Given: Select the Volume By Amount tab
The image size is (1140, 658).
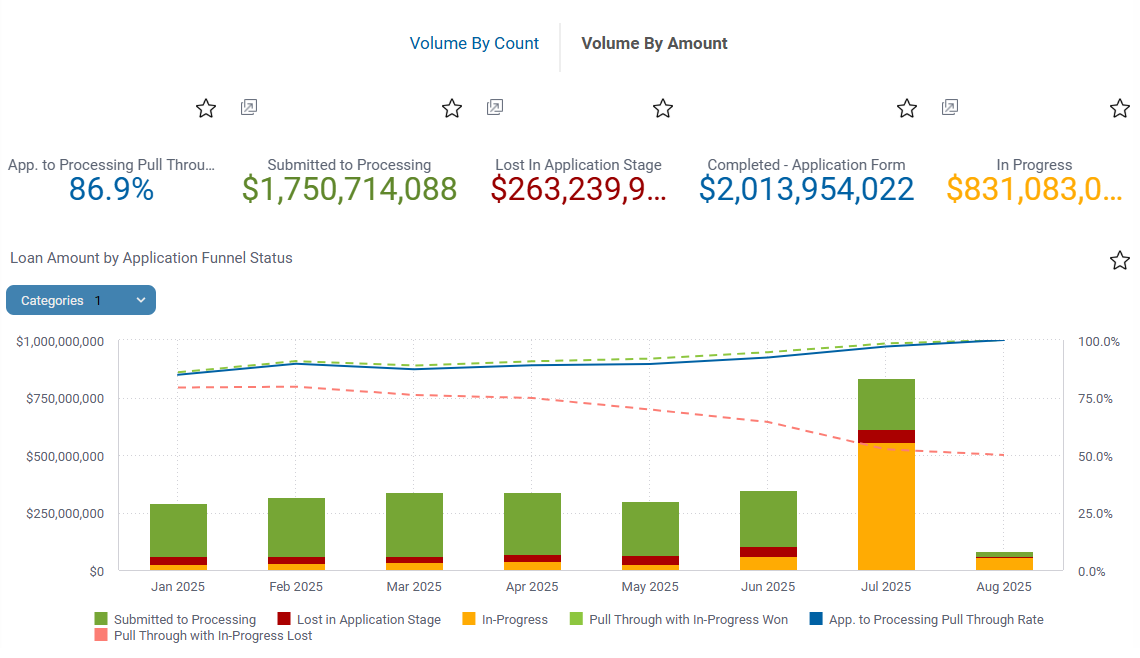Looking at the screenshot, I should point(654,44).
